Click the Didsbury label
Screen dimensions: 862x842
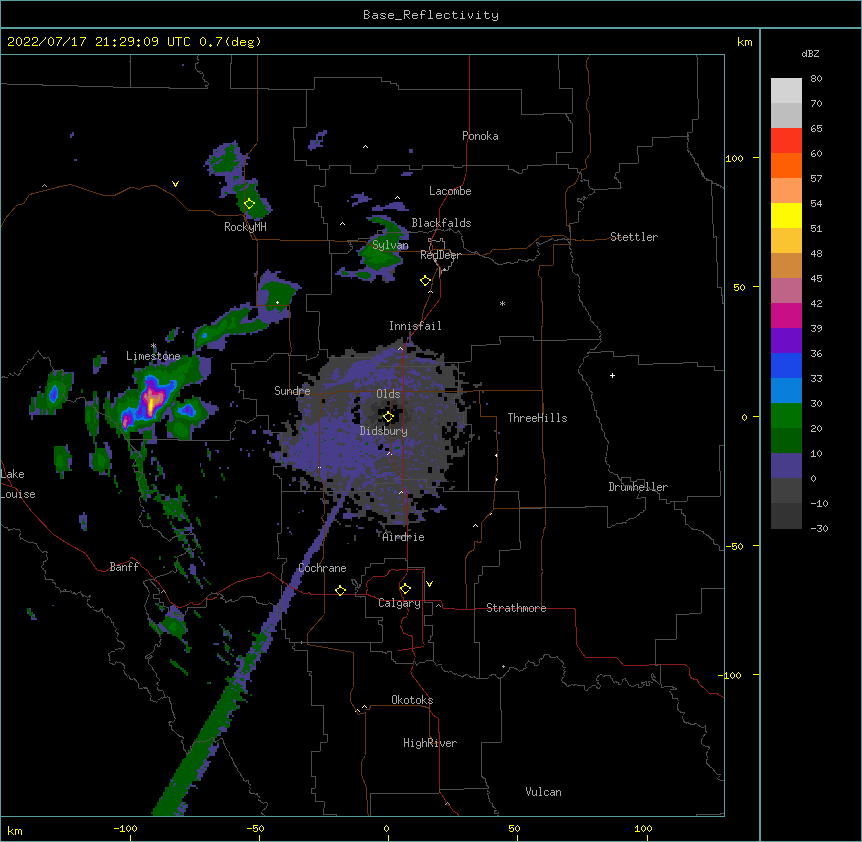(384, 431)
